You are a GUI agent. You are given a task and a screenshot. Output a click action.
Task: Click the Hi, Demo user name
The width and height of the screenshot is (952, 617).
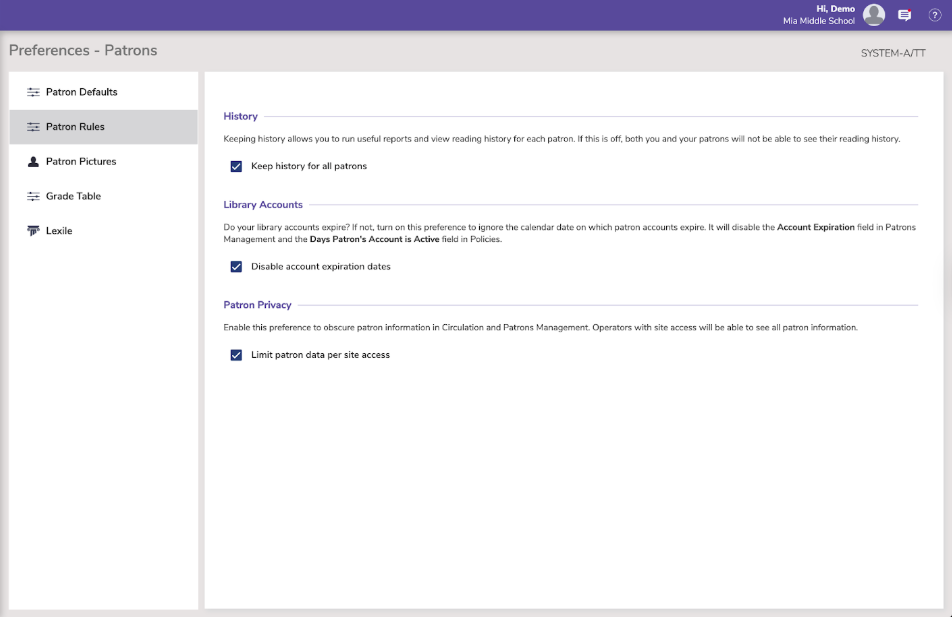(835, 9)
